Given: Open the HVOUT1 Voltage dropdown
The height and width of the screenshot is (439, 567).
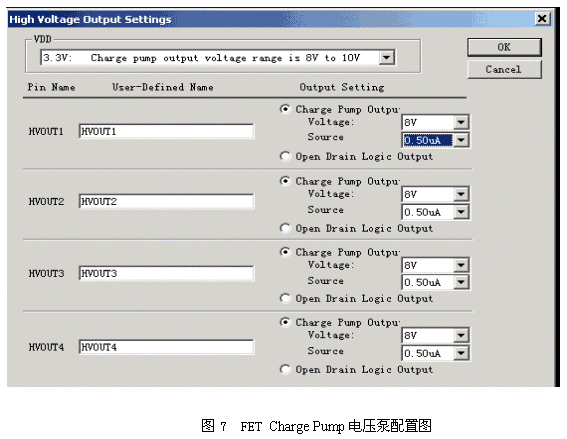Looking at the screenshot, I should pos(461,122).
